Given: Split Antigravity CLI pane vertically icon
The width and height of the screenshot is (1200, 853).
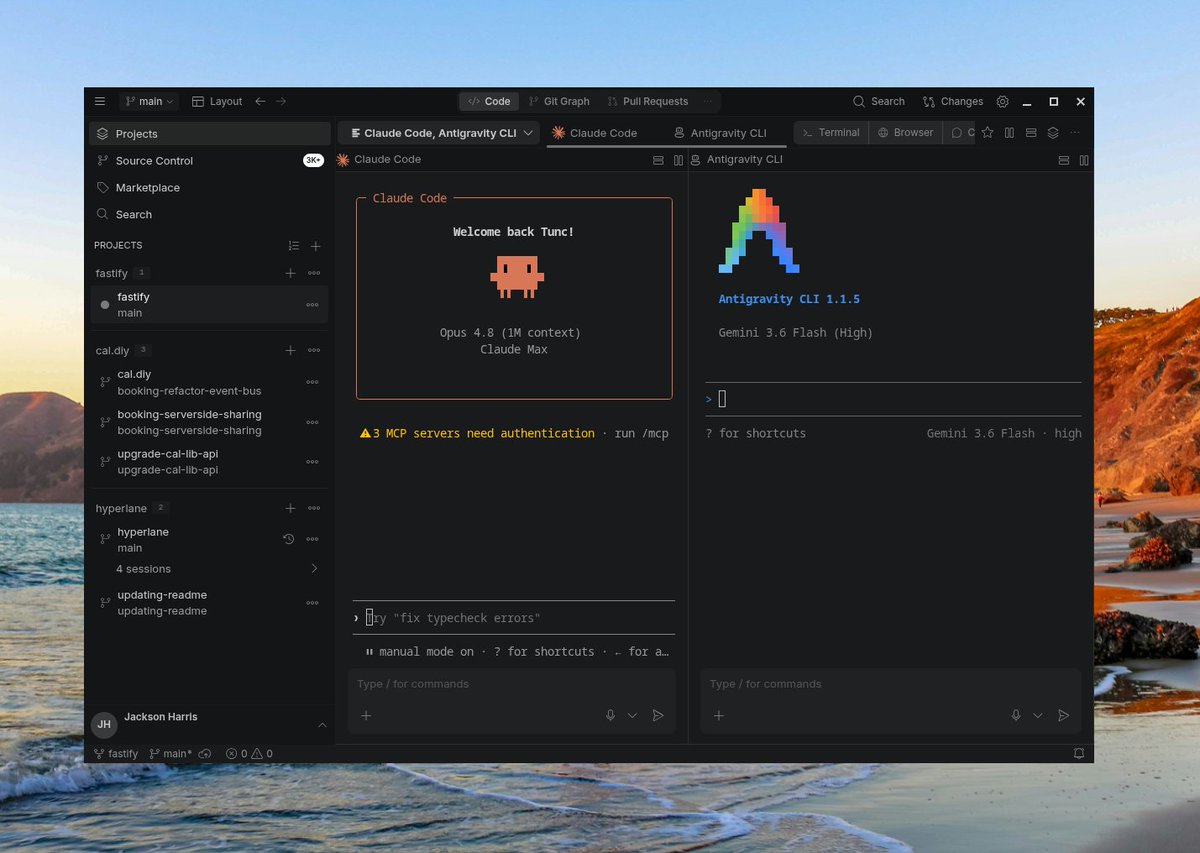Looking at the screenshot, I should click(1085, 160).
